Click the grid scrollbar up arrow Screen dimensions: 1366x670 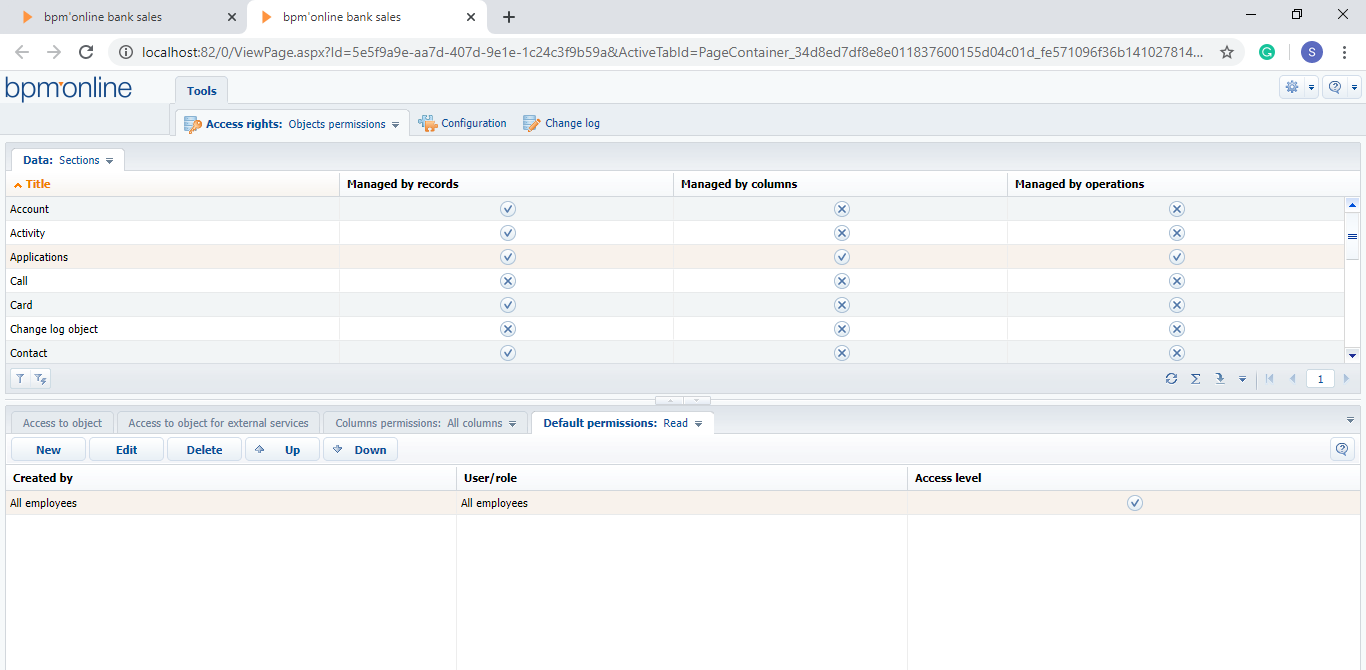1352,205
